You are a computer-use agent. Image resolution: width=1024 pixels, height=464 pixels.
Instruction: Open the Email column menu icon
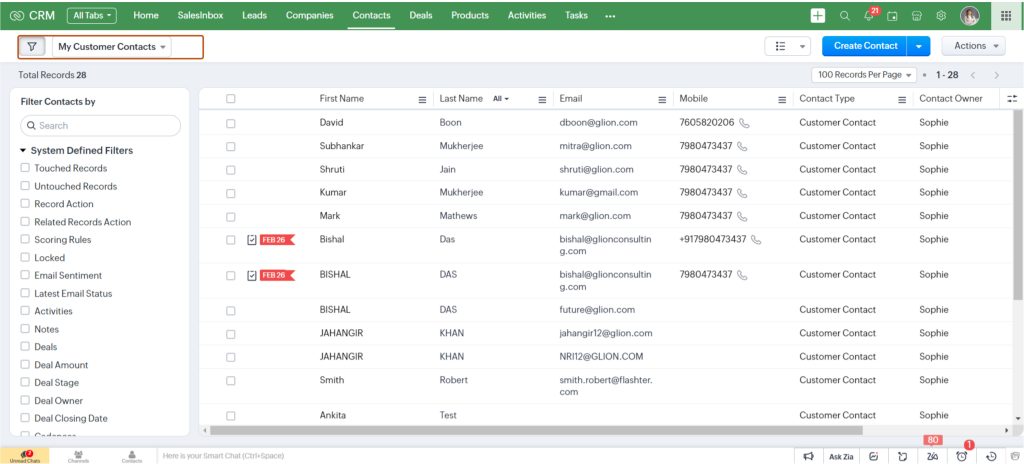(662, 99)
